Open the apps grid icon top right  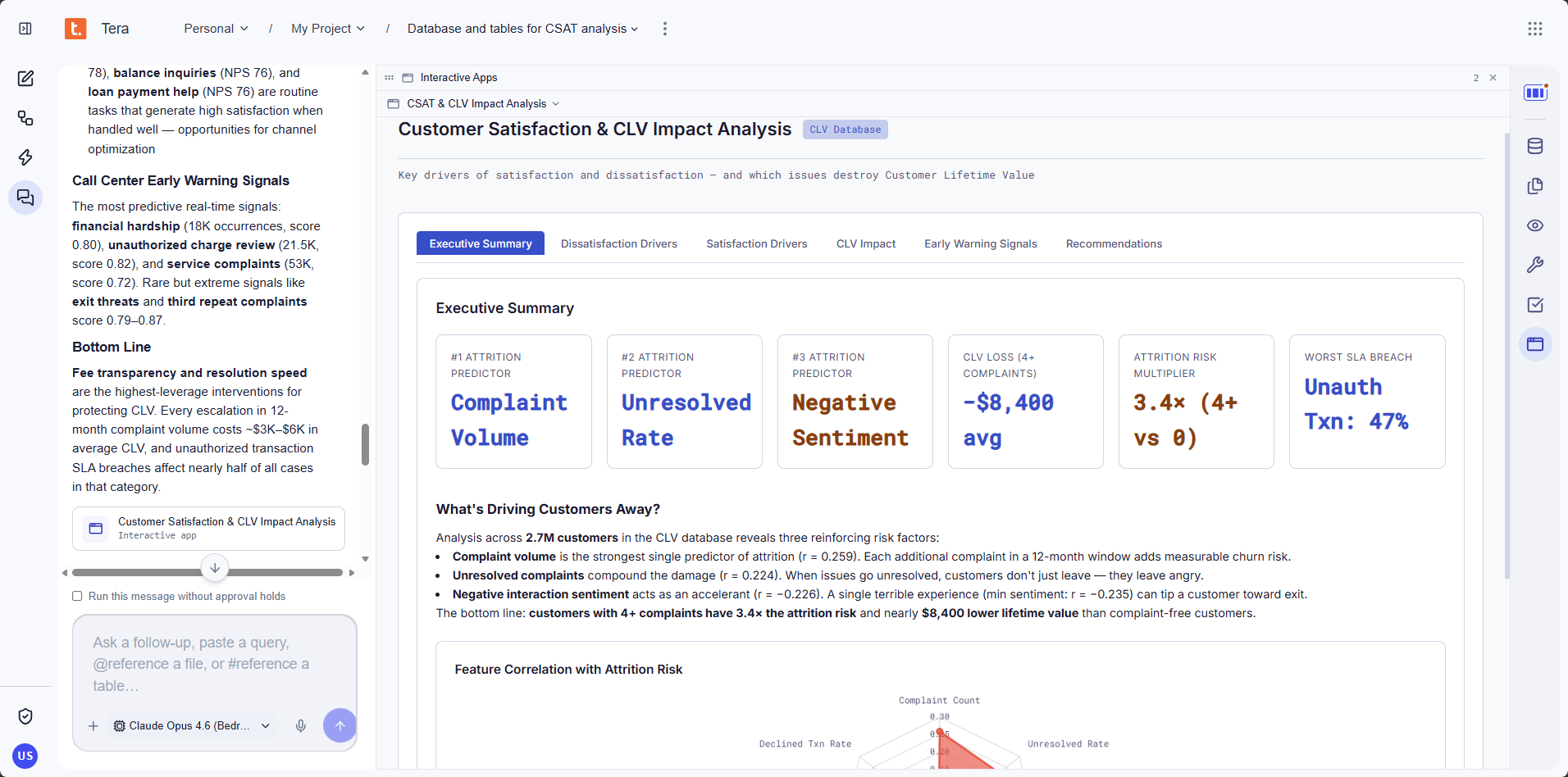[1535, 29]
